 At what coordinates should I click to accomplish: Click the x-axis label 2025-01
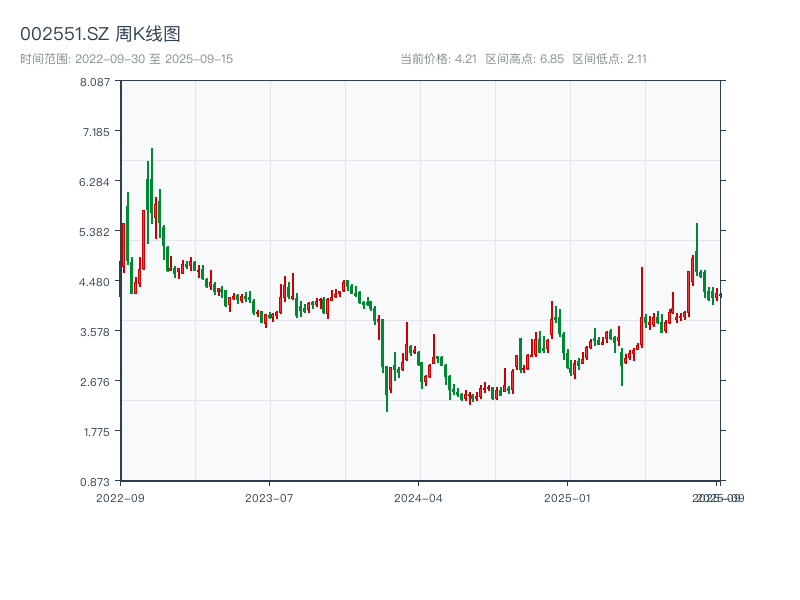[x=567, y=498]
